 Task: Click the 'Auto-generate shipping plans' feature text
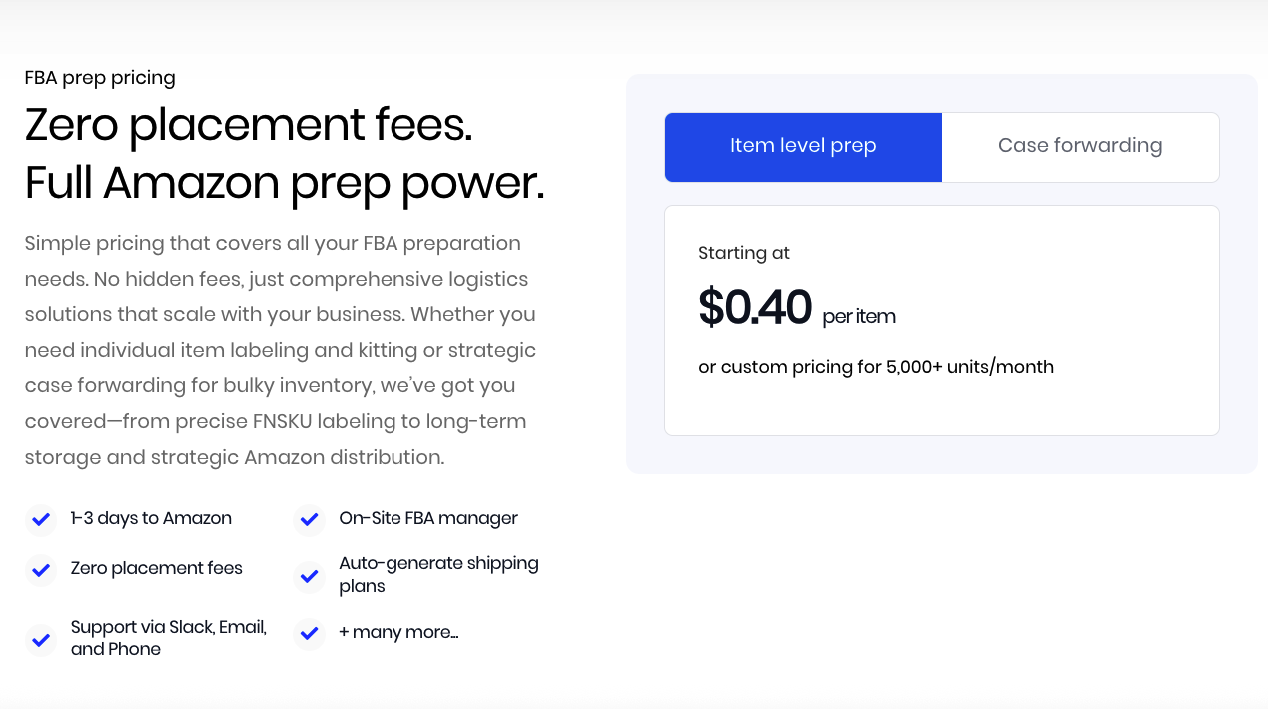[x=438, y=574]
